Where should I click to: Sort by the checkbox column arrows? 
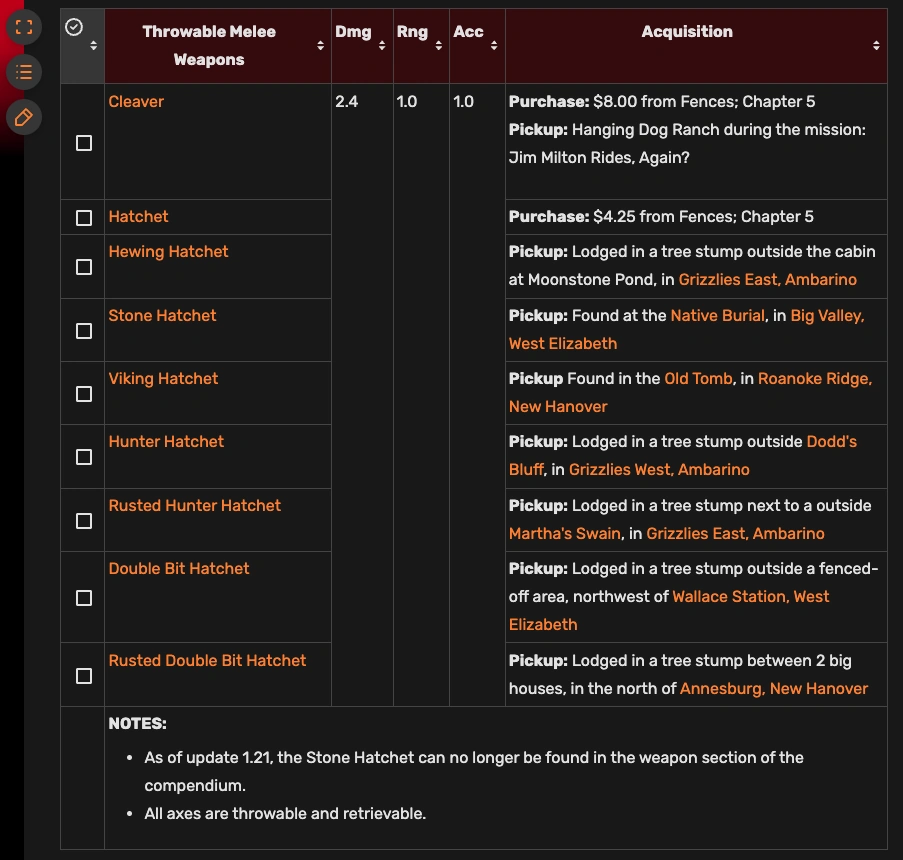(93, 46)
